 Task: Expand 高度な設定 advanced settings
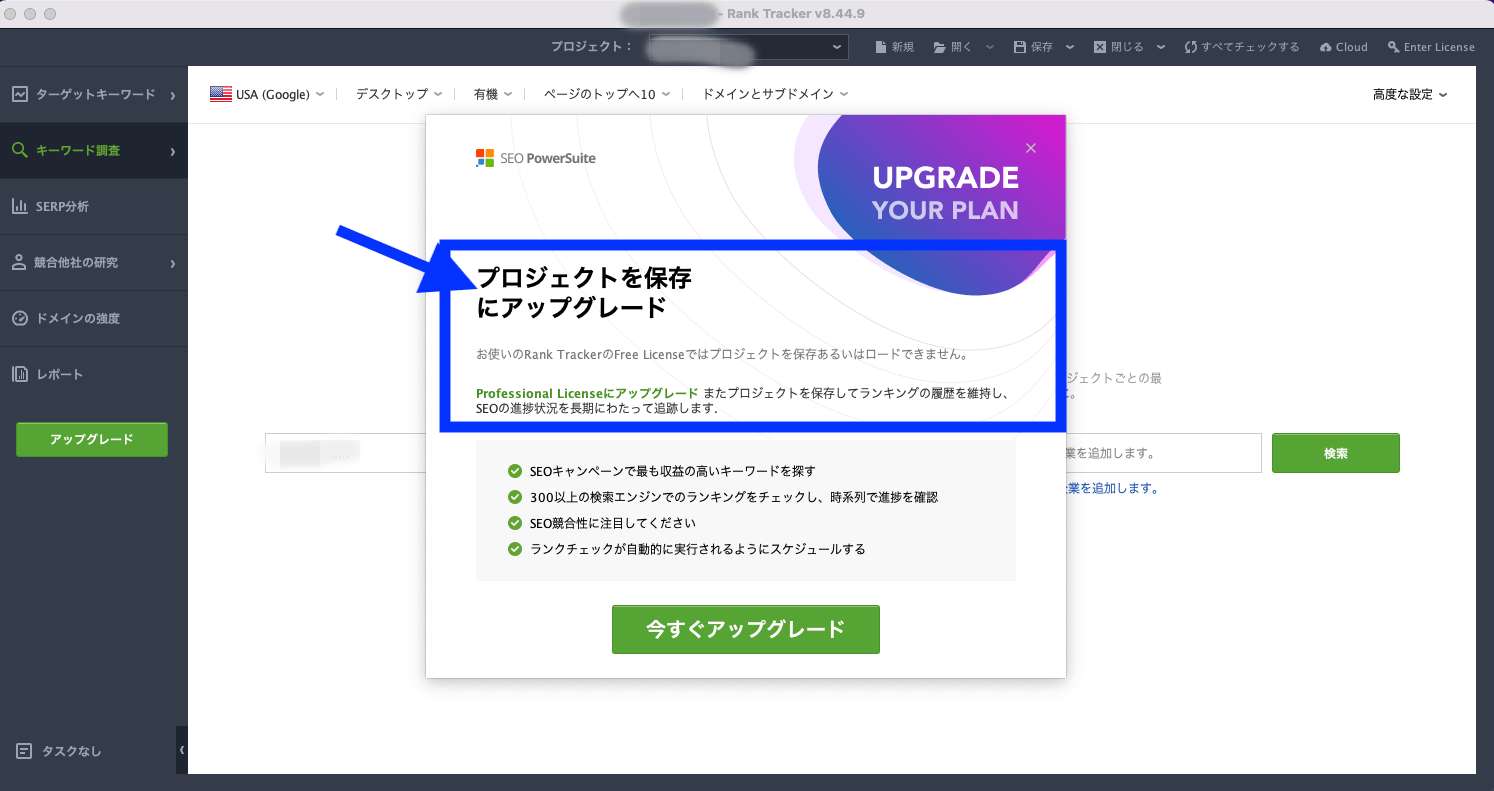1410,95
